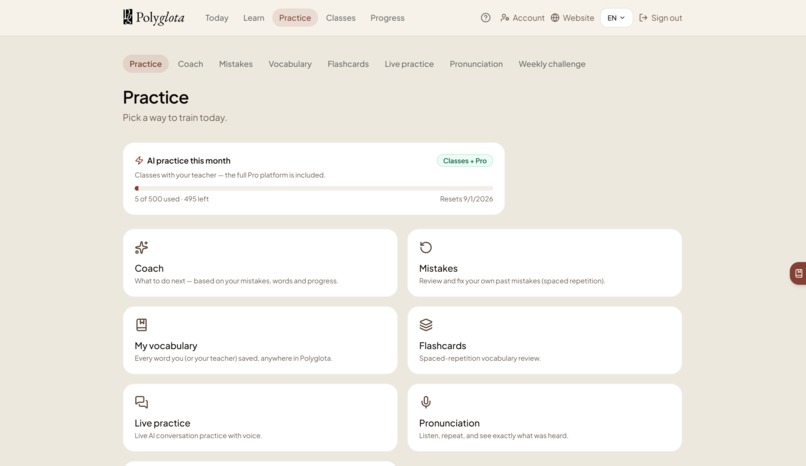Click the Flashcards stacked layers icon
The height and width of the screenshot is (466, 806).
click(426, 325)
